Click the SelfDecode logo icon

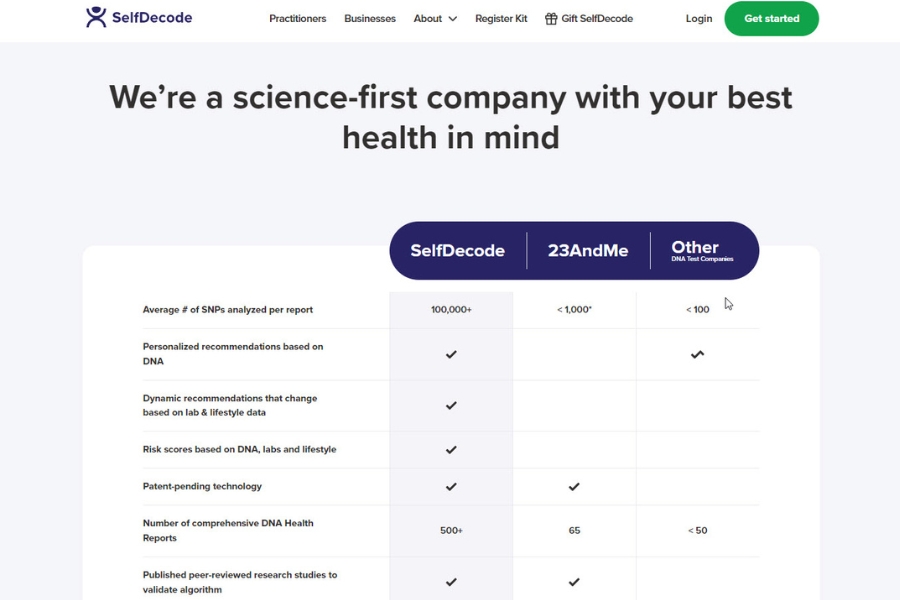[96, 17]
